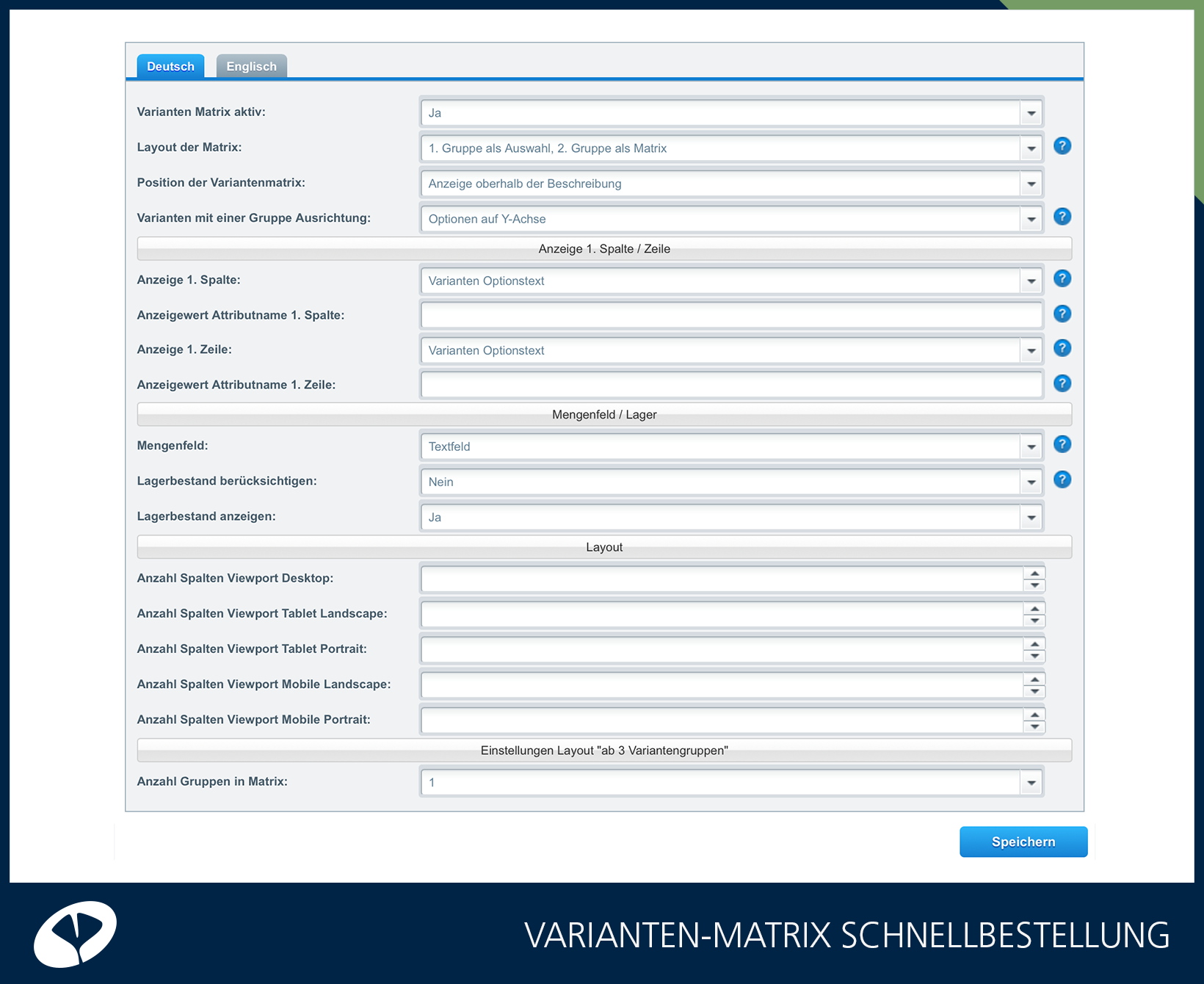This screenshot has width=1204, height=984.
Task: Open the Ausrichtung dropdown showing Y-Achse
Action: pos(1031,219)
